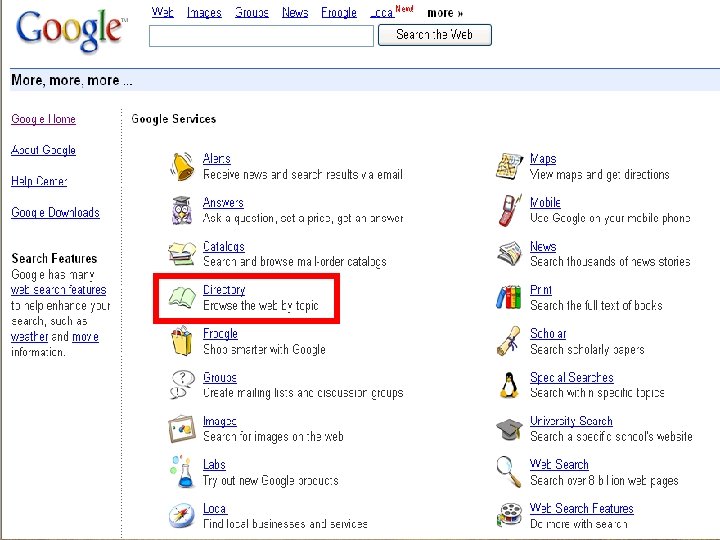
Task: Click the Directory open book icon
Action: pos(182,297)
